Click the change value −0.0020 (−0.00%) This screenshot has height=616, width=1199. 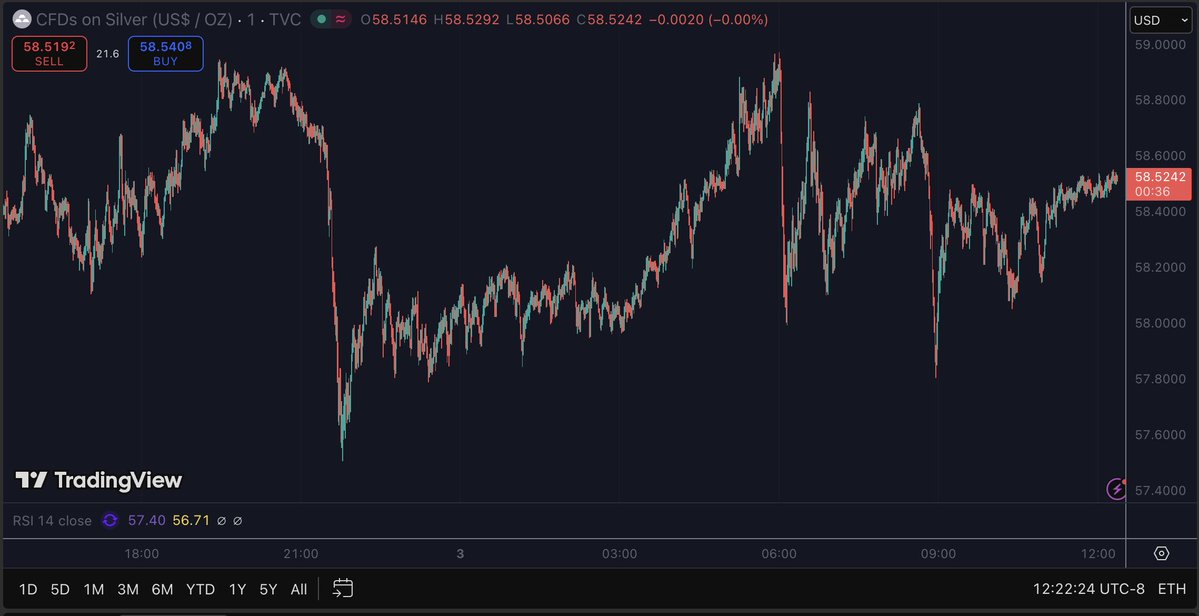point(708,20)
